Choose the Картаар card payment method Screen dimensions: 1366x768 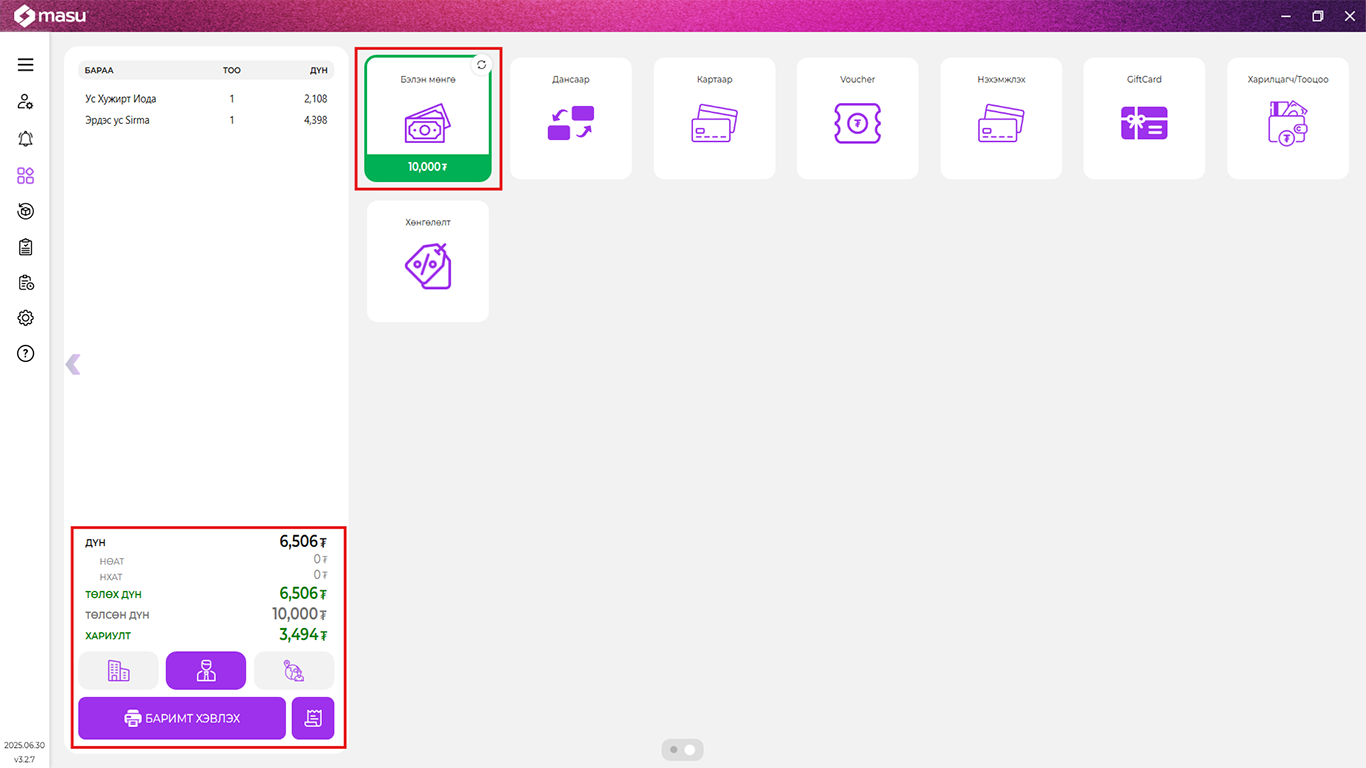(x=714, y=119)
